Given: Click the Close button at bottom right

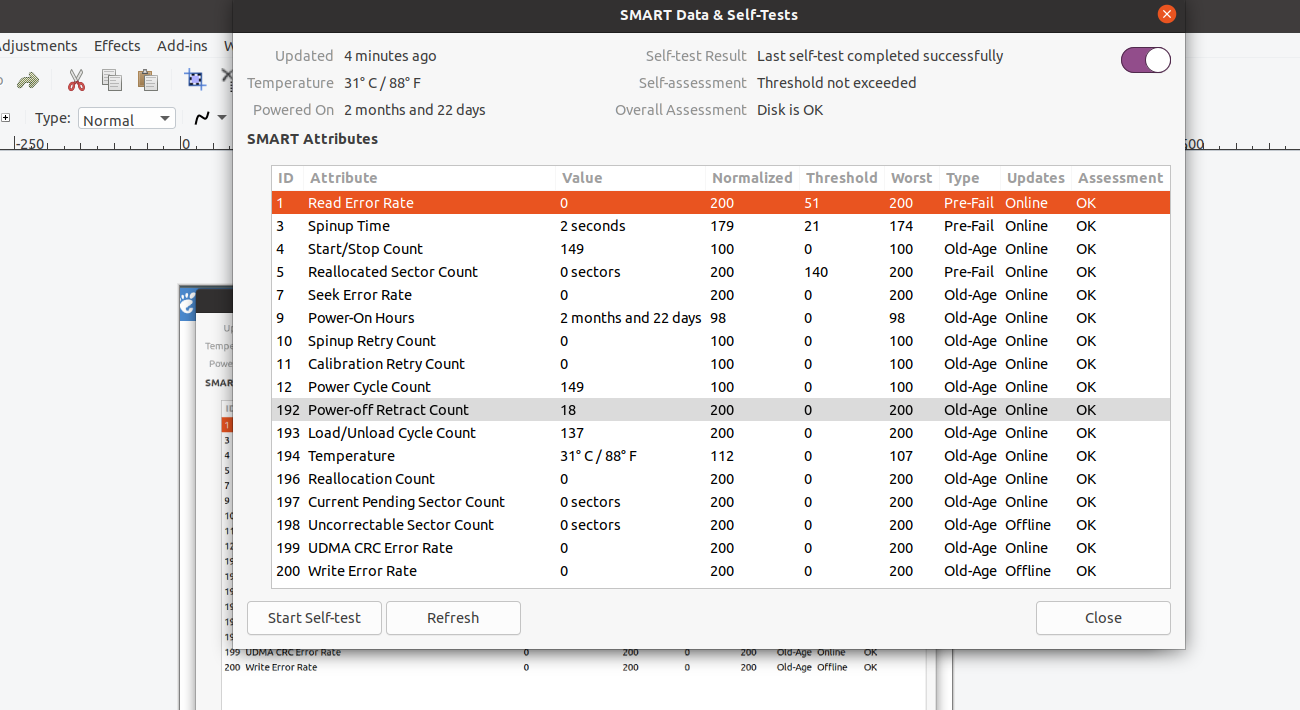Looking at the screenshot, I should 1103,618.
